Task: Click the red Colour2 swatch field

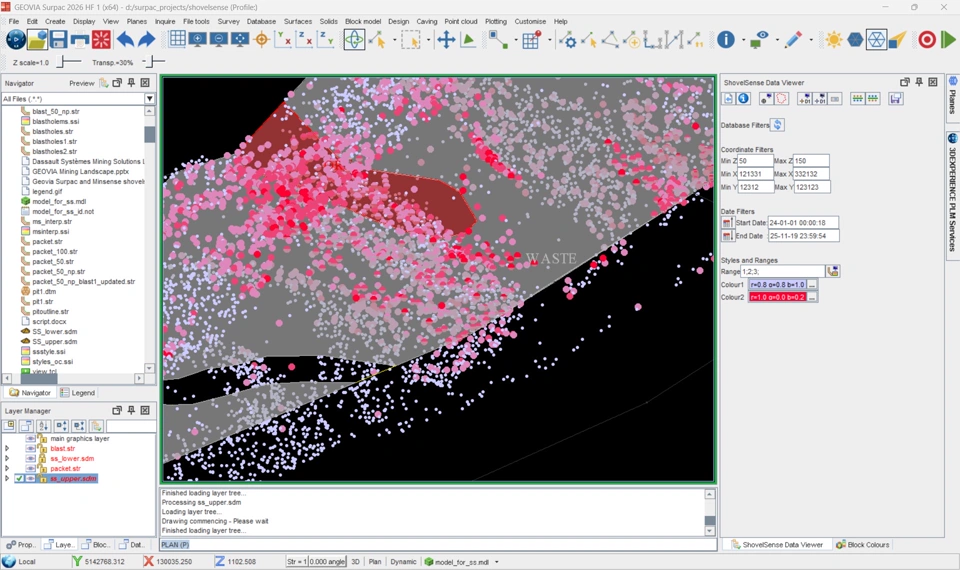Action: [777, 297]
